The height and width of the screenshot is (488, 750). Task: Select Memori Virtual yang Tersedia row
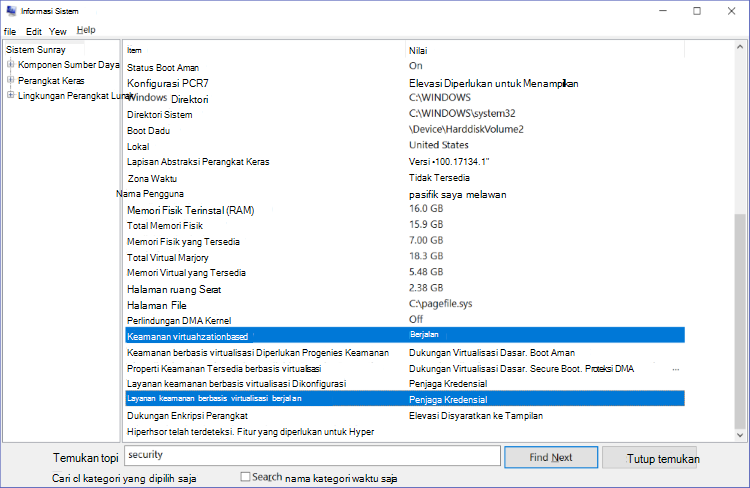(405, 273)
